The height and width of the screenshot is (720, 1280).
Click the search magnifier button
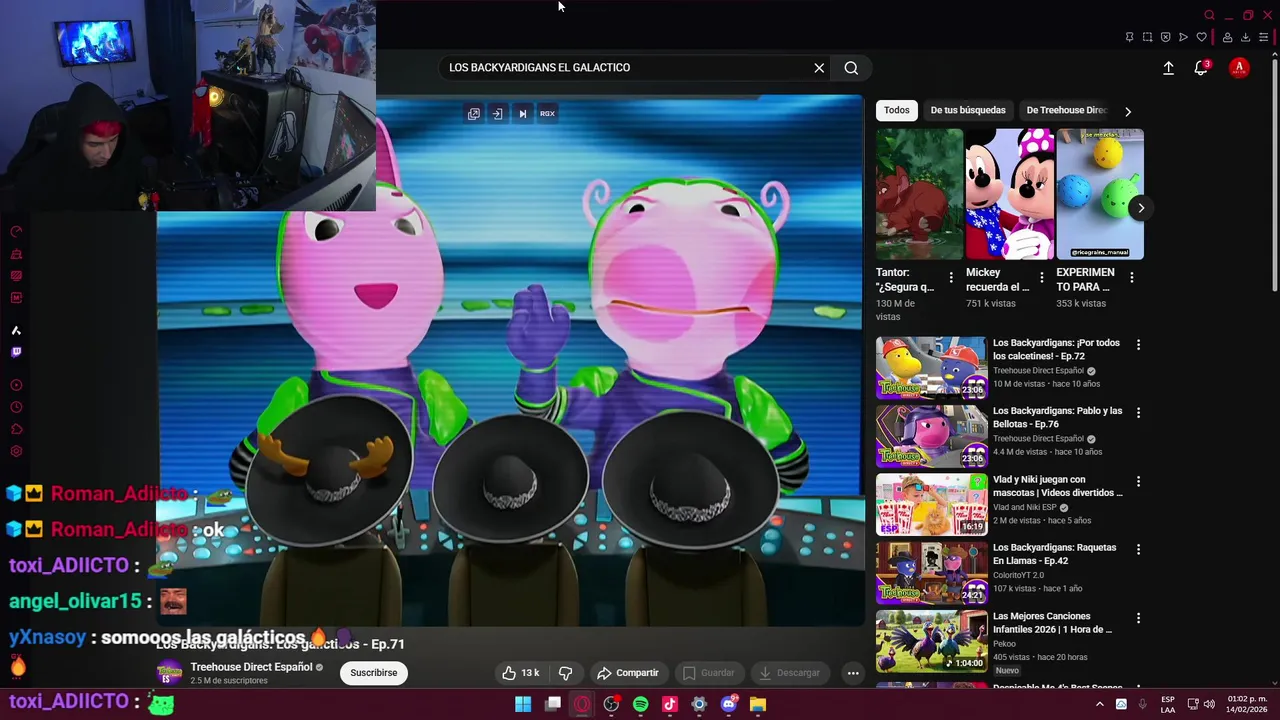(x=851, y=68)
